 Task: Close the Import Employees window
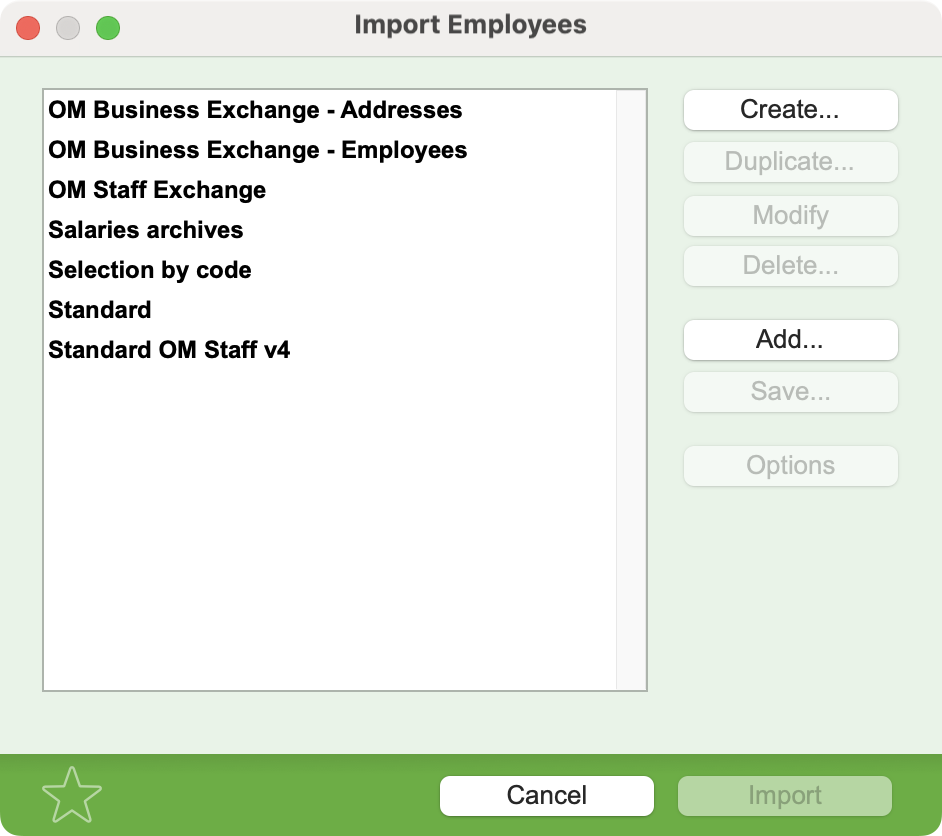pos(28,28)
